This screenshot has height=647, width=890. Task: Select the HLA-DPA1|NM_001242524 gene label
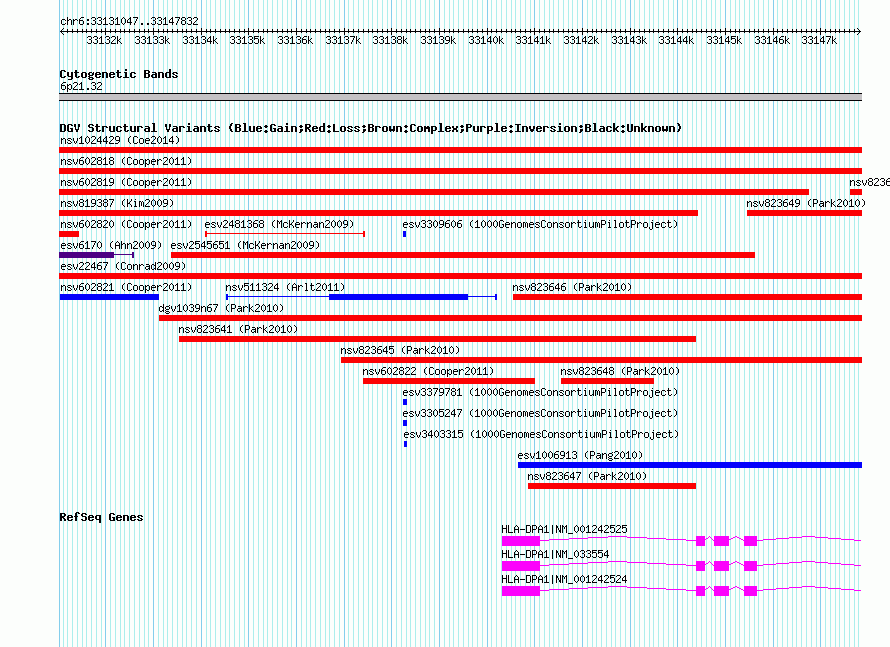[564, 579]
